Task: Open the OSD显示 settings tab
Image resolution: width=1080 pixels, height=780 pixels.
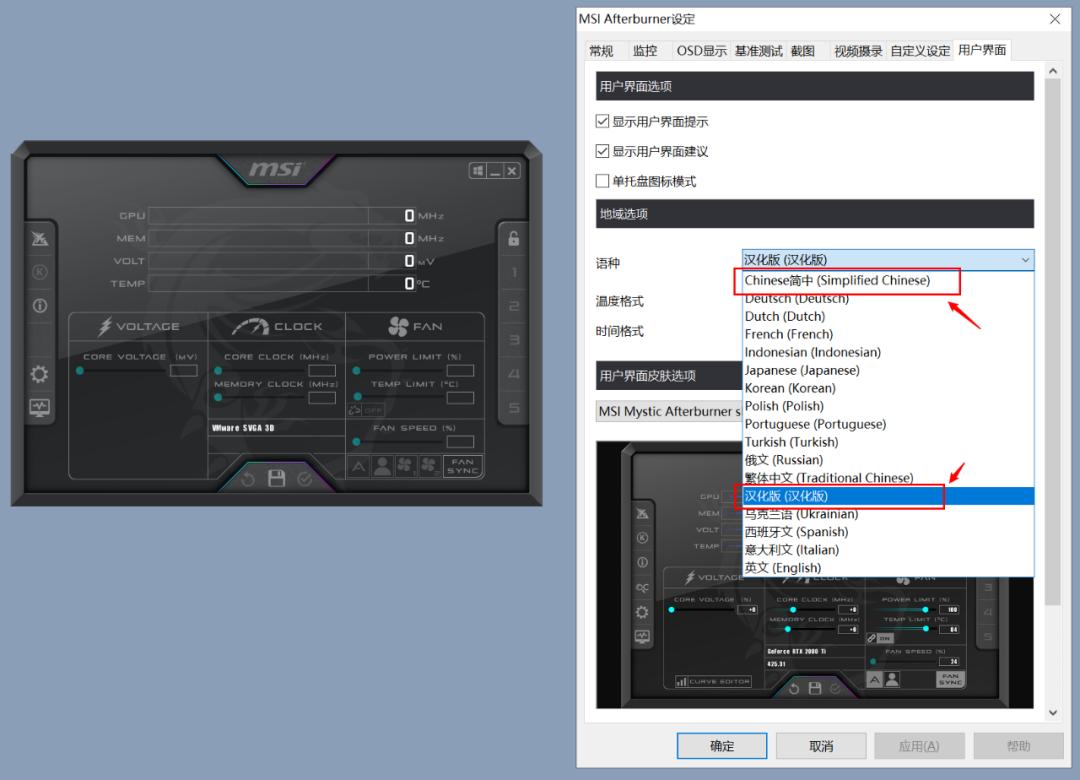Action: click(701, 50)
